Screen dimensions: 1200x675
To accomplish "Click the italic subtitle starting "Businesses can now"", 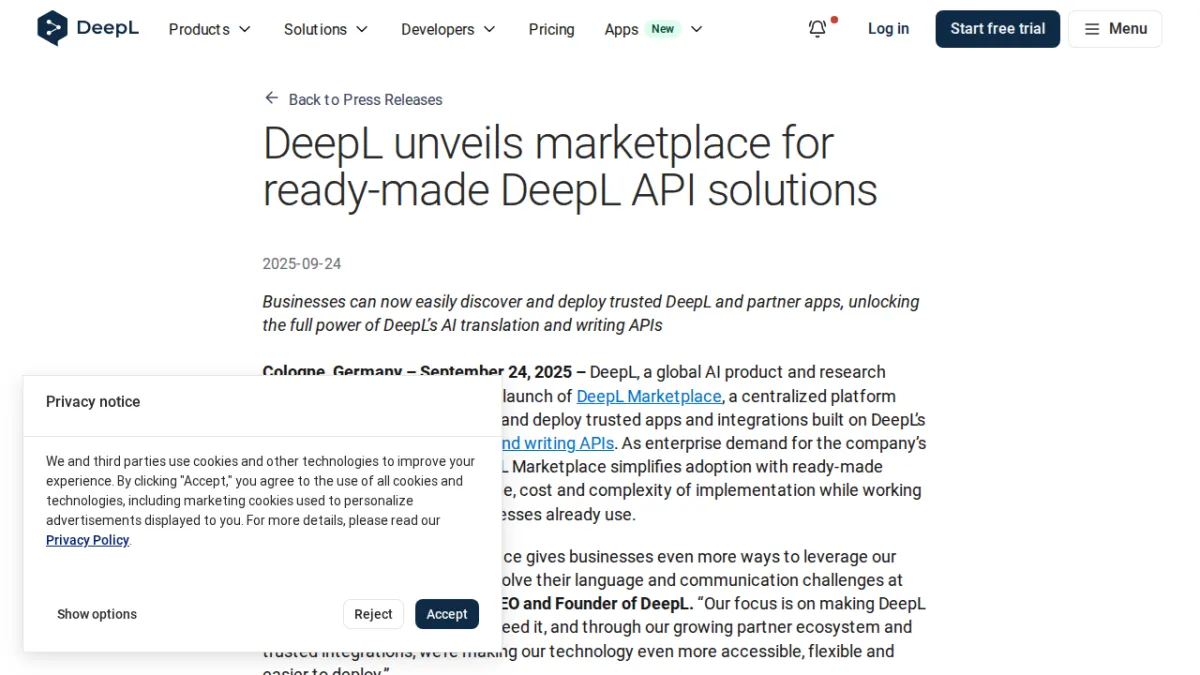I will pos(591,313).
